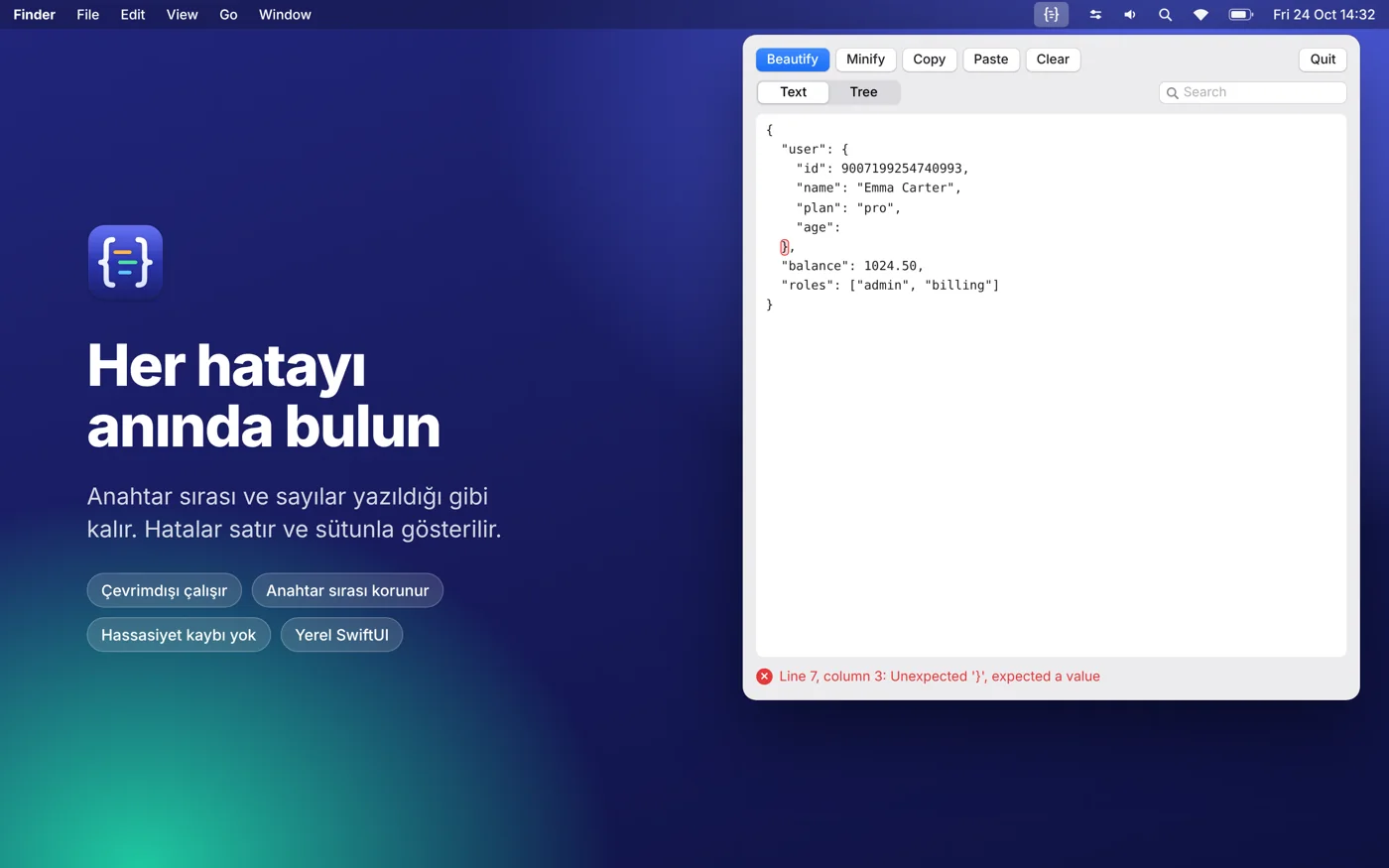Click the magnifier icon in the Search field
Viewport: 1389px width, 868px height.
pos(1173,92)
